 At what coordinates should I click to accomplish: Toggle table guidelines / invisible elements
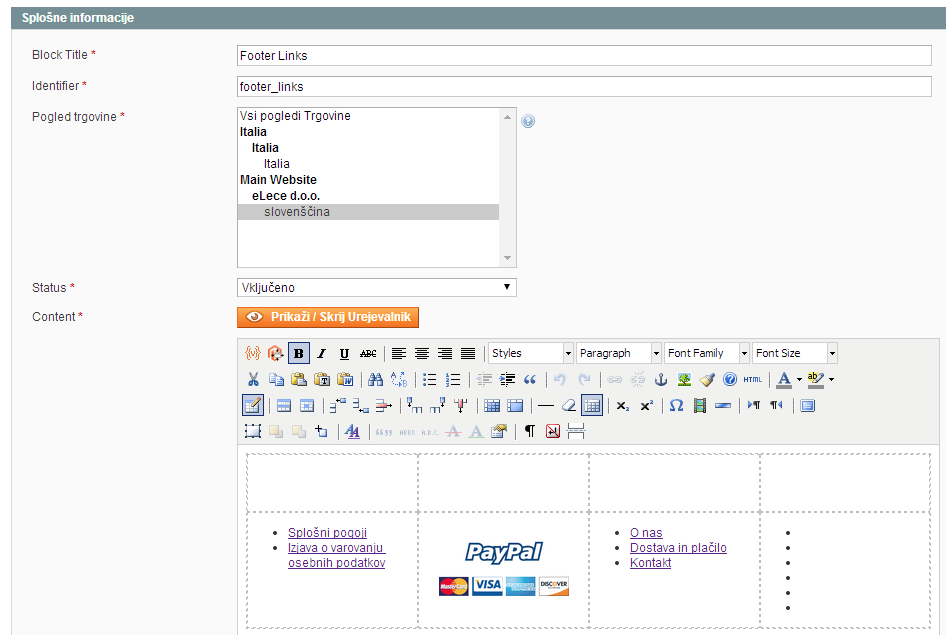tap(592, 405)
